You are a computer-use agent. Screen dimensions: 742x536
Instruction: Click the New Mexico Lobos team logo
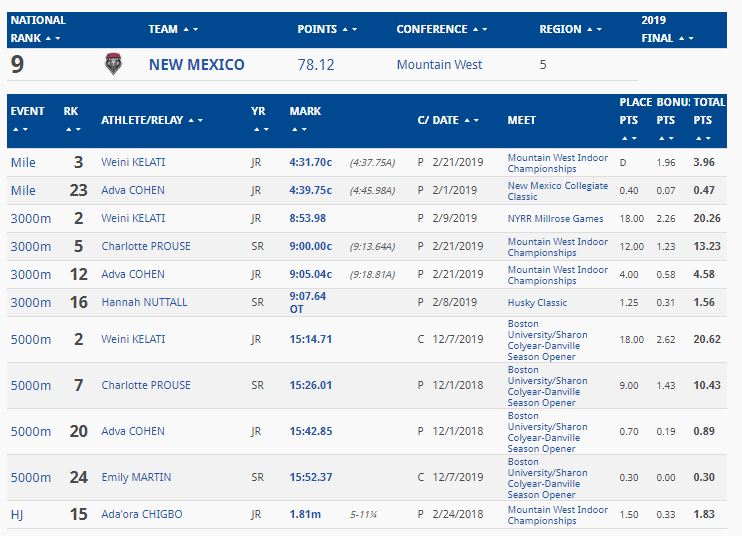tap(113, 64)
